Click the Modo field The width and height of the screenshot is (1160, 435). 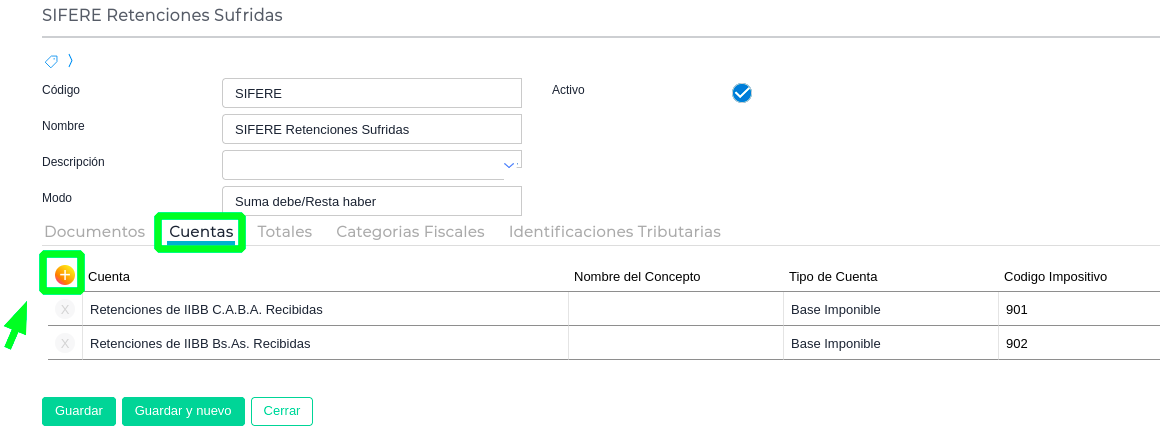(x=371, y=201)
